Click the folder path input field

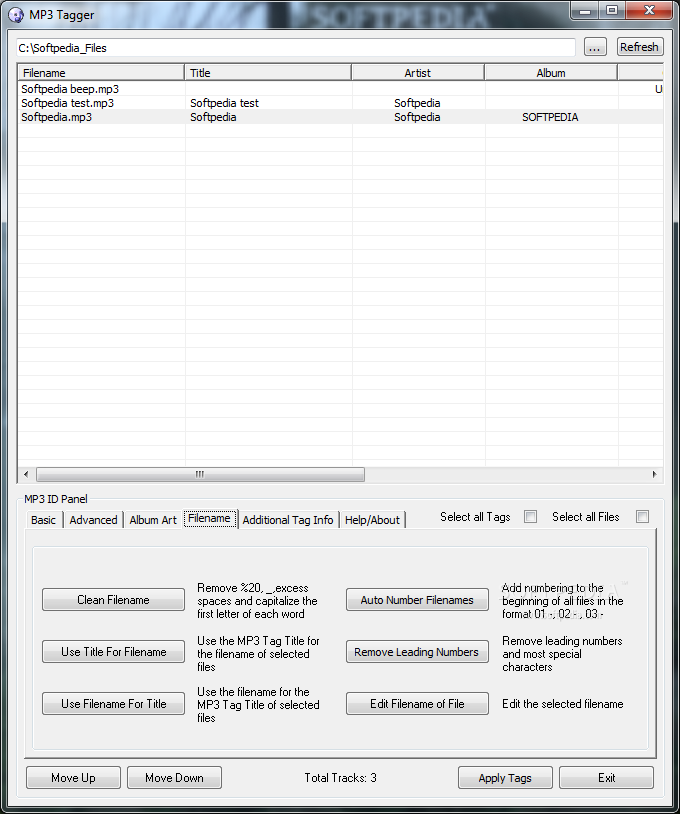point(296,48)
